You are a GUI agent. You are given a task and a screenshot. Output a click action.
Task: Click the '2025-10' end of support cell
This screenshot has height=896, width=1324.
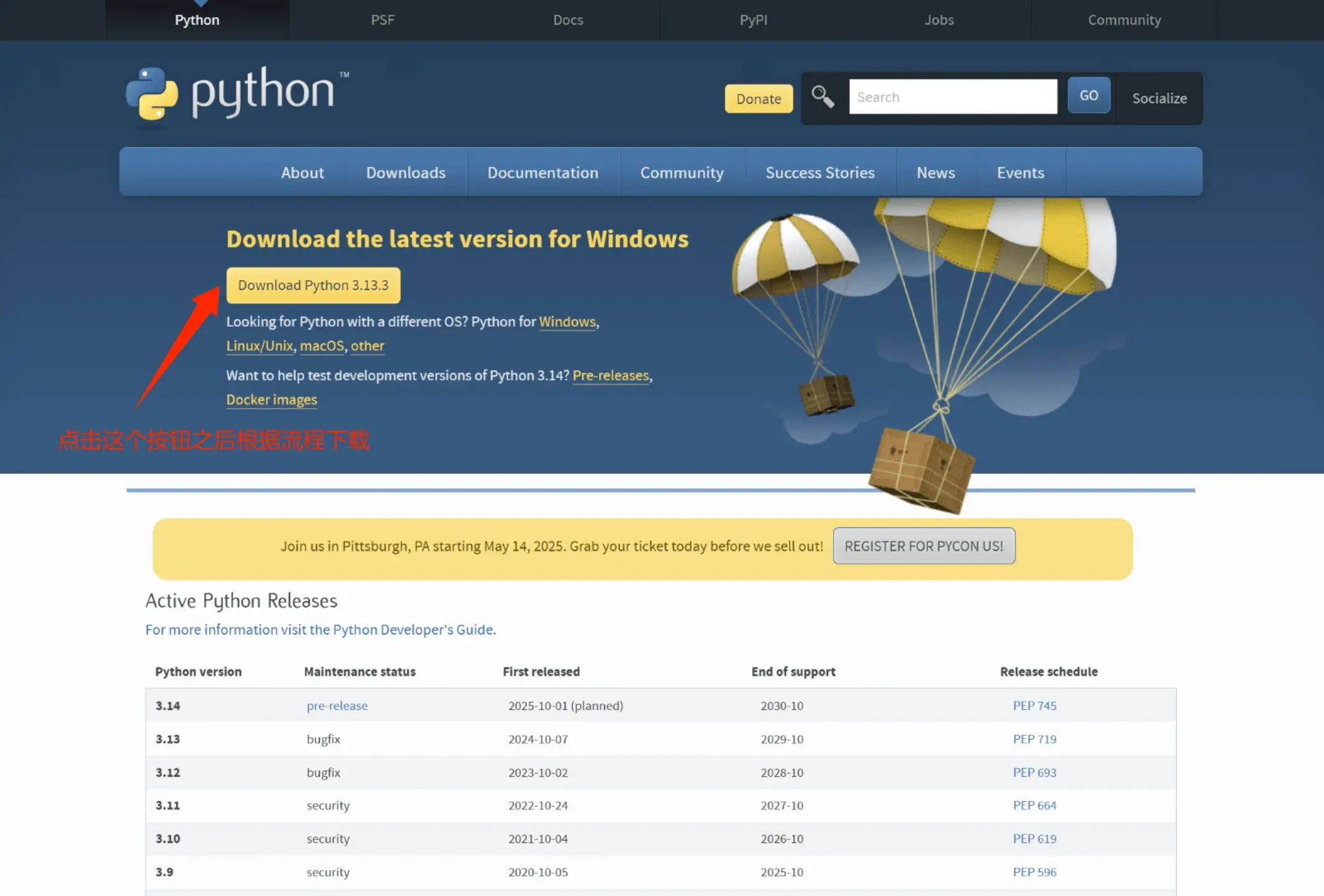click(782, 872)
